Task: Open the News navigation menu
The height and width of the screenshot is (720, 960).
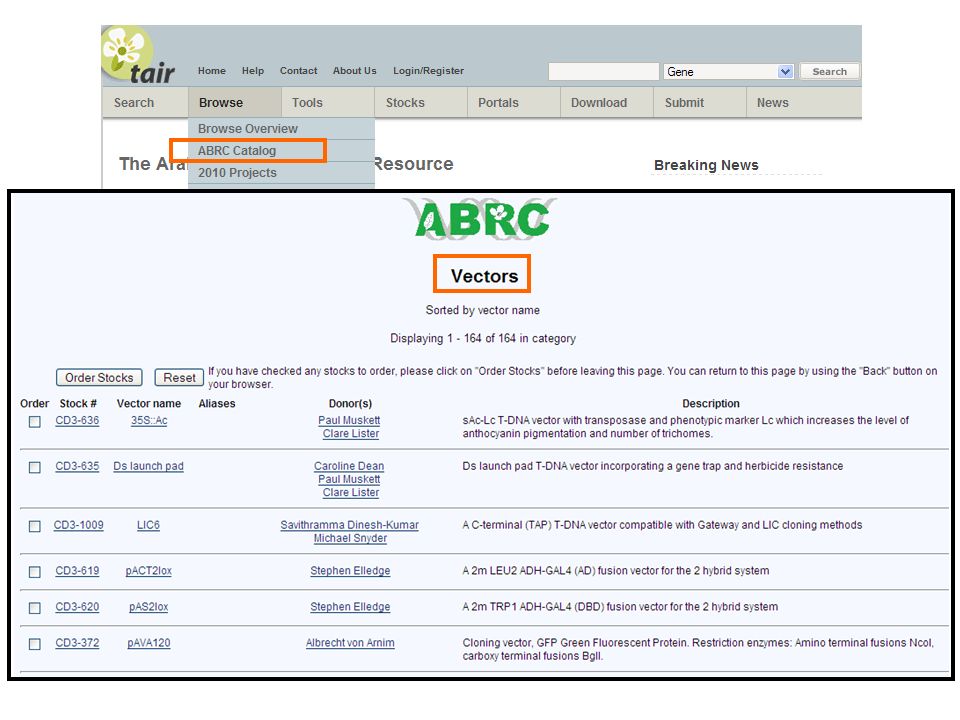Action: click(804, 102)
